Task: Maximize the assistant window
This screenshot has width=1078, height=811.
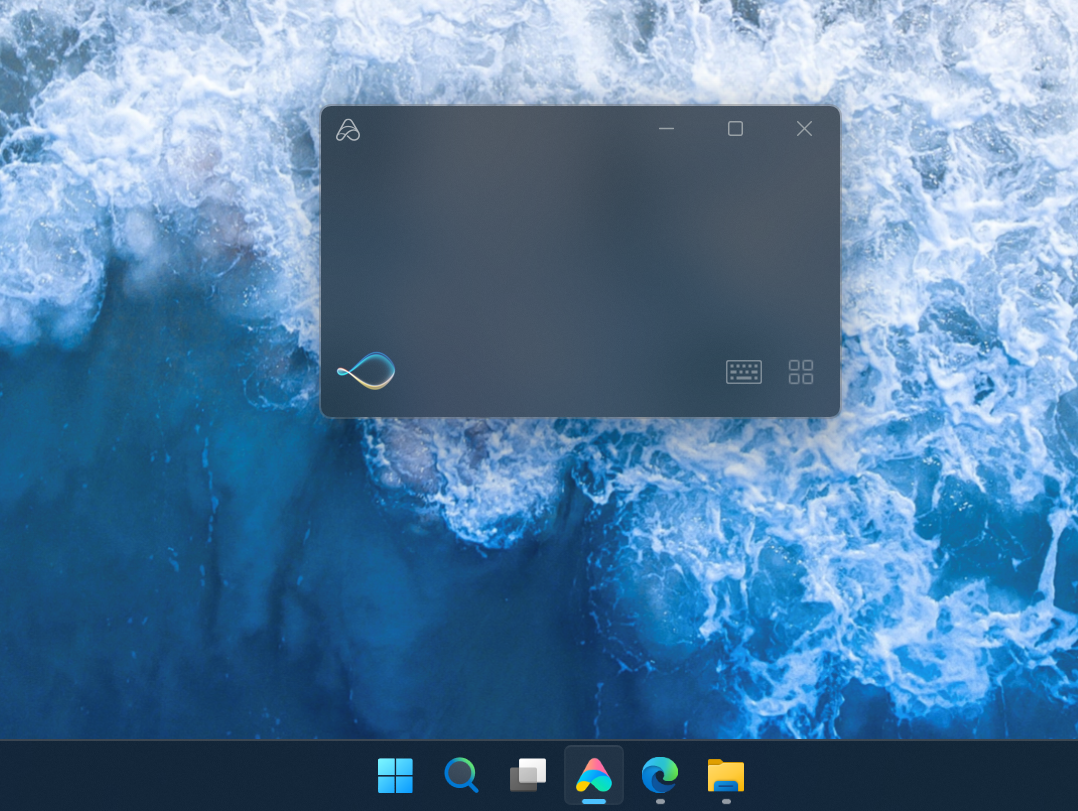Action: pos(736,129)
